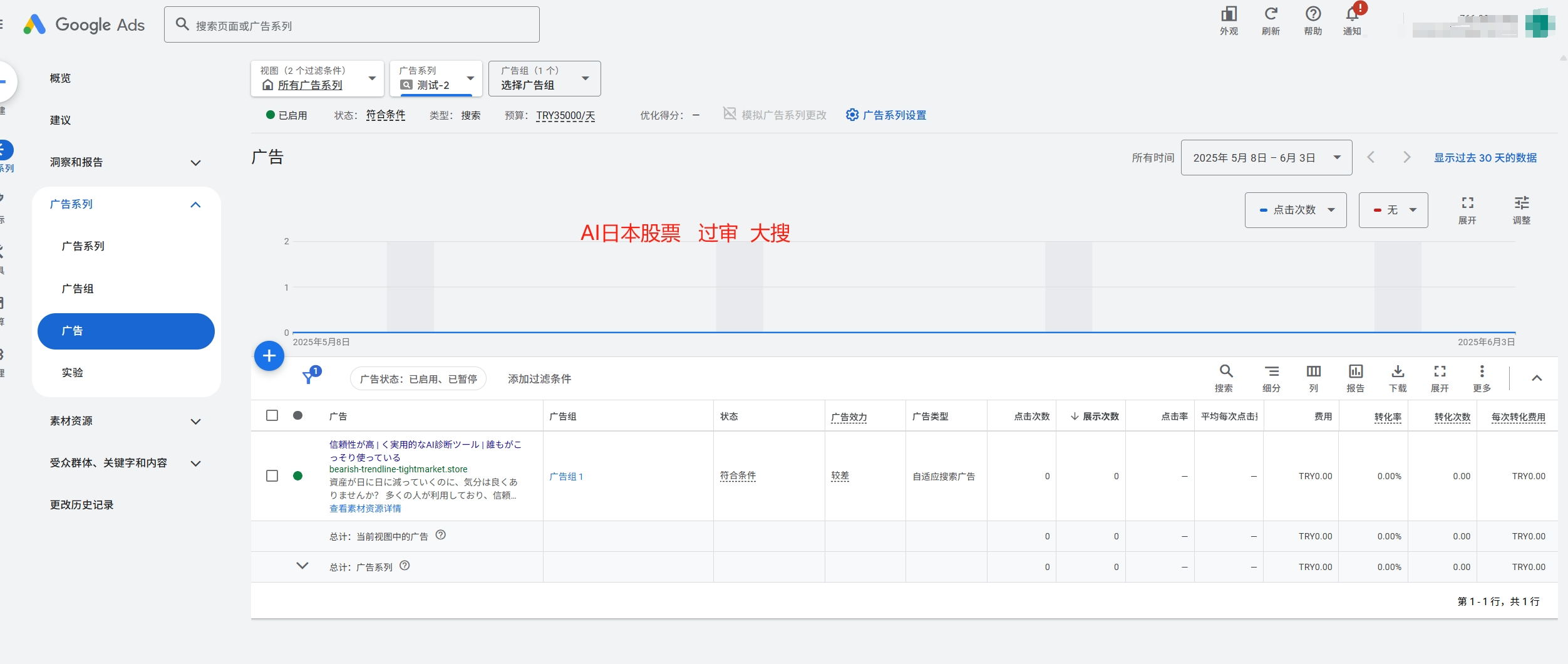This screenshot has width=1568, height=664.
Task: Click 查看素材资源详情 link
Action: (x=365, y=508)
